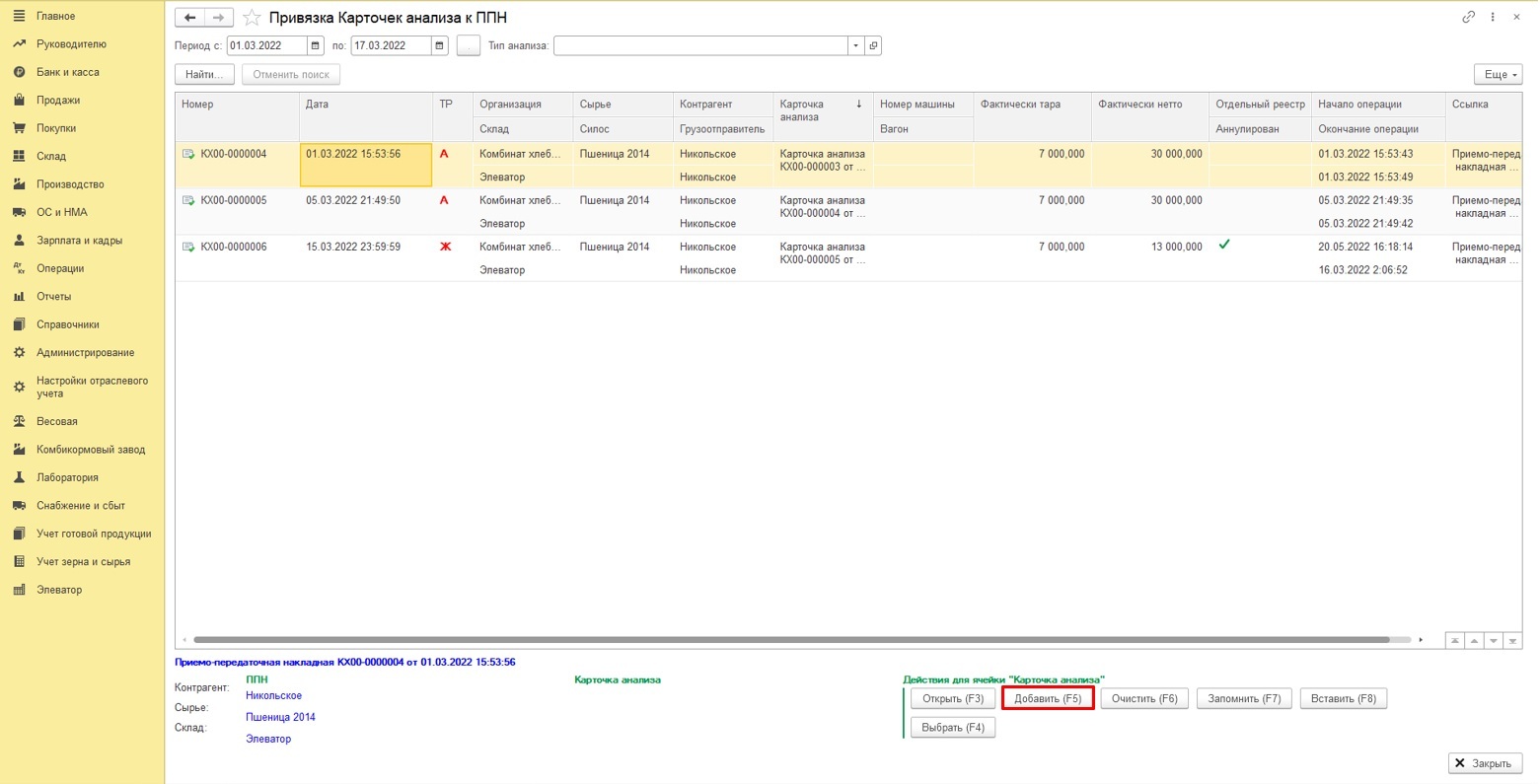Click the Отменить поиск button
The width and height of the screenshot is (1540, 784).
point(291,74)
